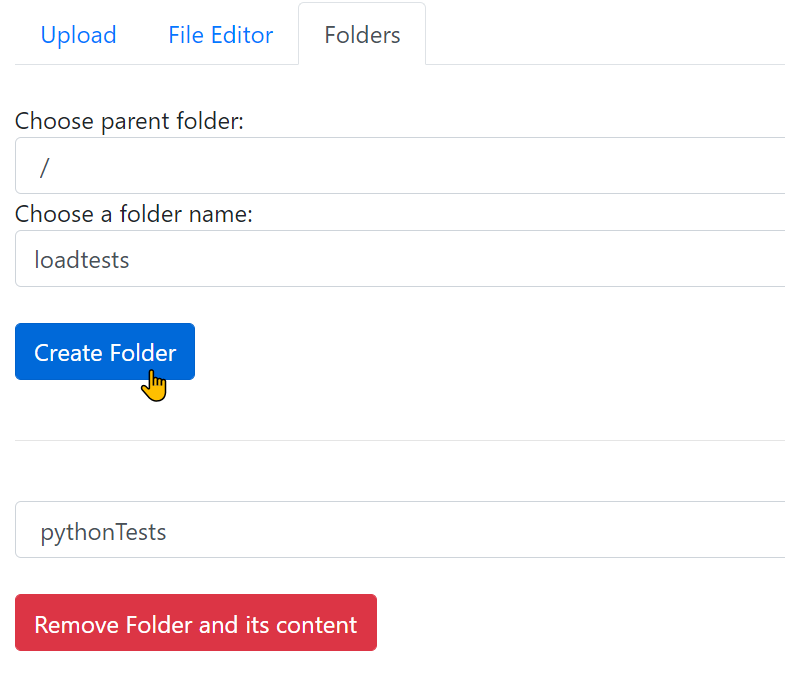785x698 pixels.
Task: Click the 'pythonTests' text in the selector
Action: tap(103, 532)
